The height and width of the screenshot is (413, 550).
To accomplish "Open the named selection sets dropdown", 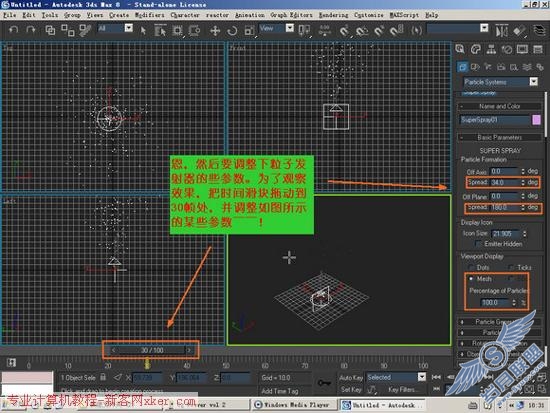I will pyautogui.click(x=458, y=28).
